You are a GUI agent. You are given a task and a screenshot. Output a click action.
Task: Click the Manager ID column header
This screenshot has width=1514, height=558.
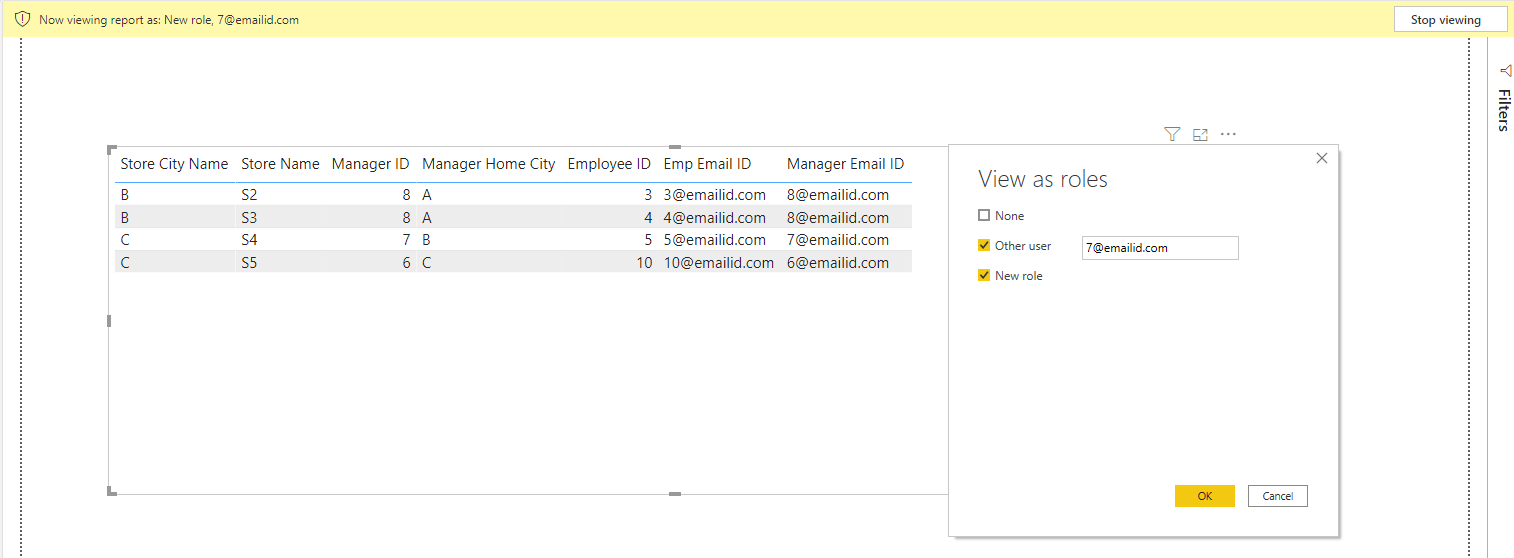click(370, 164)
